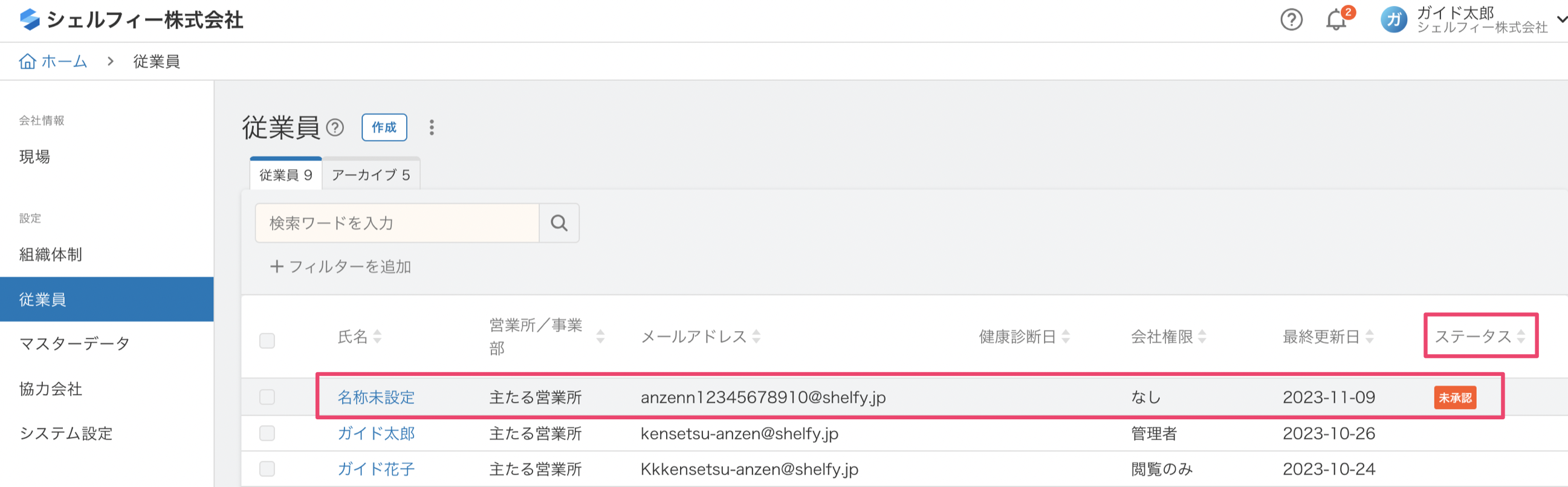The image size is (1568, 487).
Task: Check the 名称未設定 row checkbox
Action: (267, 397)
